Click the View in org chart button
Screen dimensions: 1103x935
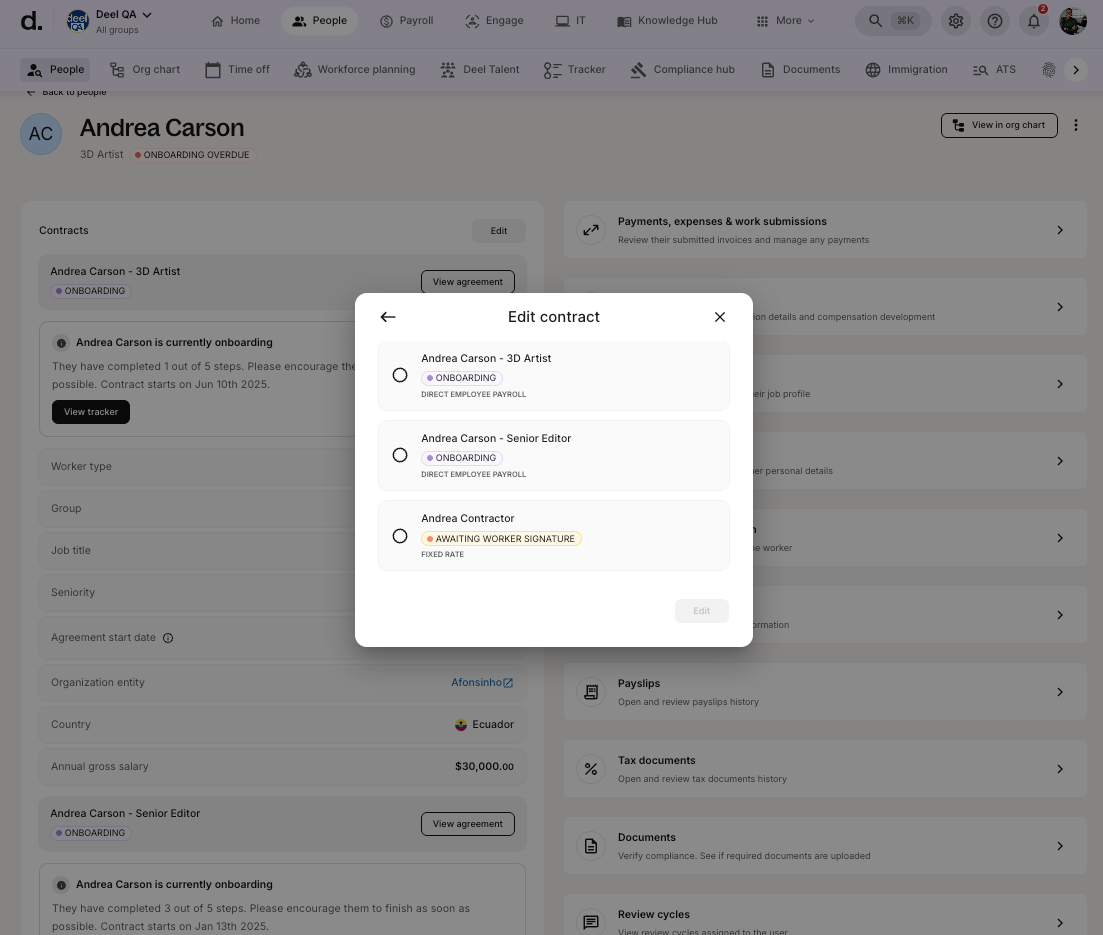[998, 125]
